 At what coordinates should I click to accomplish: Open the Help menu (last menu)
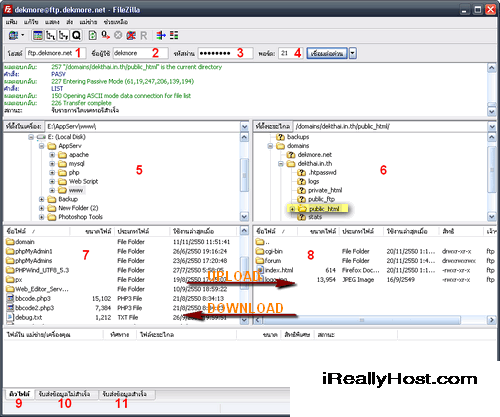tap(116, 22)
